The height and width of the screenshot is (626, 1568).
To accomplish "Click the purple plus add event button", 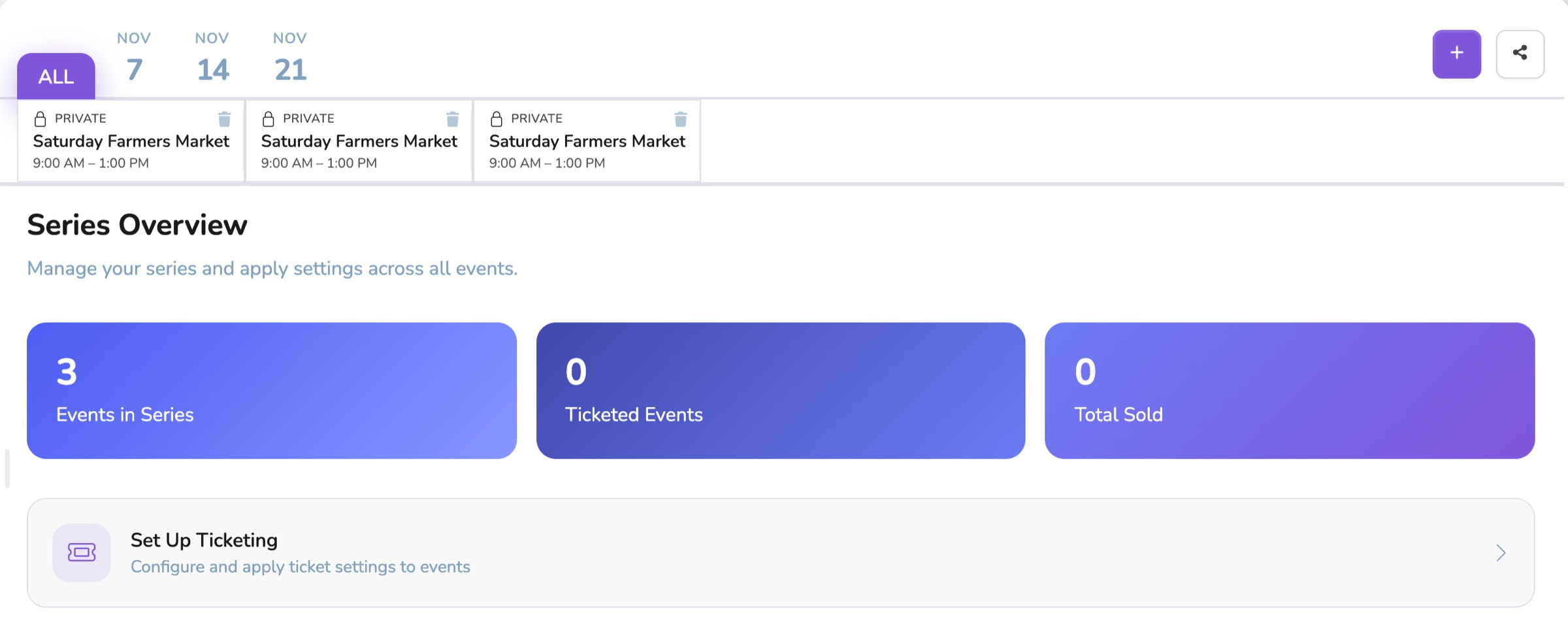I will coord(1456,54).
